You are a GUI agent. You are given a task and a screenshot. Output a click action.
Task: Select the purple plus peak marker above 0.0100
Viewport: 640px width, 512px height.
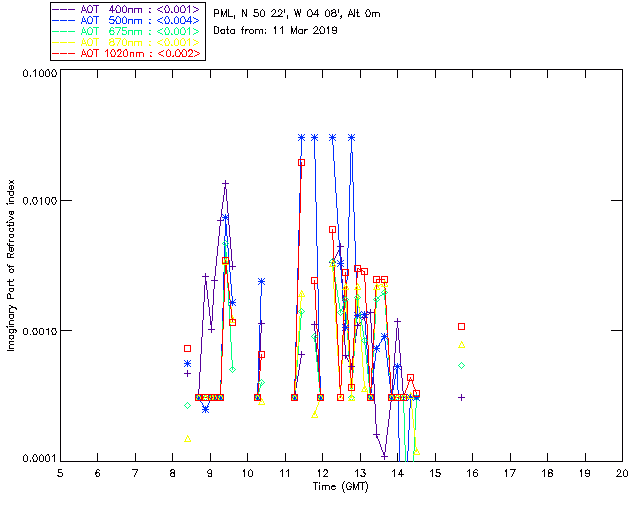tap(225, 183)
